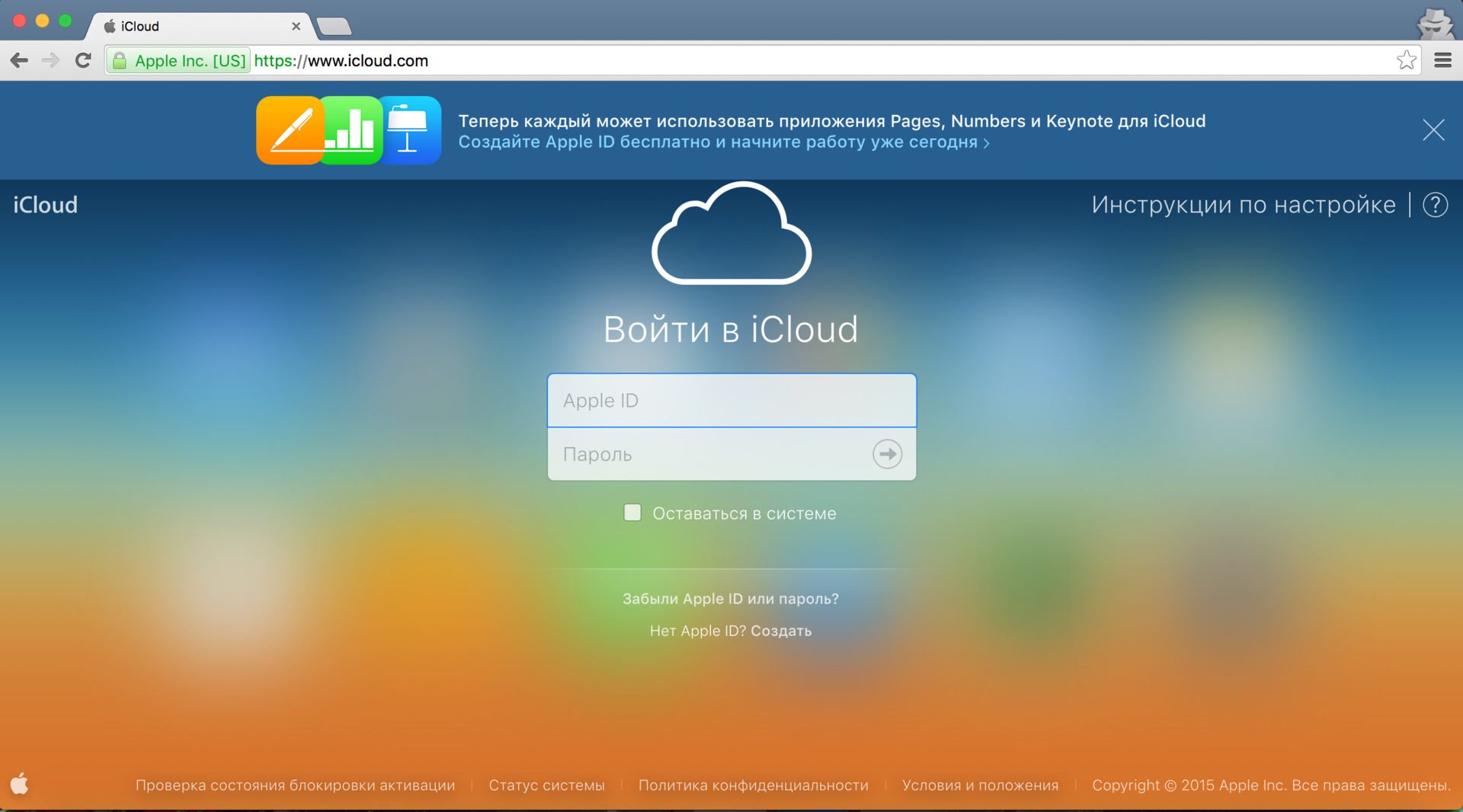Open "Условия и положения" footer link
Image resolution: width=1463 pixels, height=812 pixels.
click(980, 785)
